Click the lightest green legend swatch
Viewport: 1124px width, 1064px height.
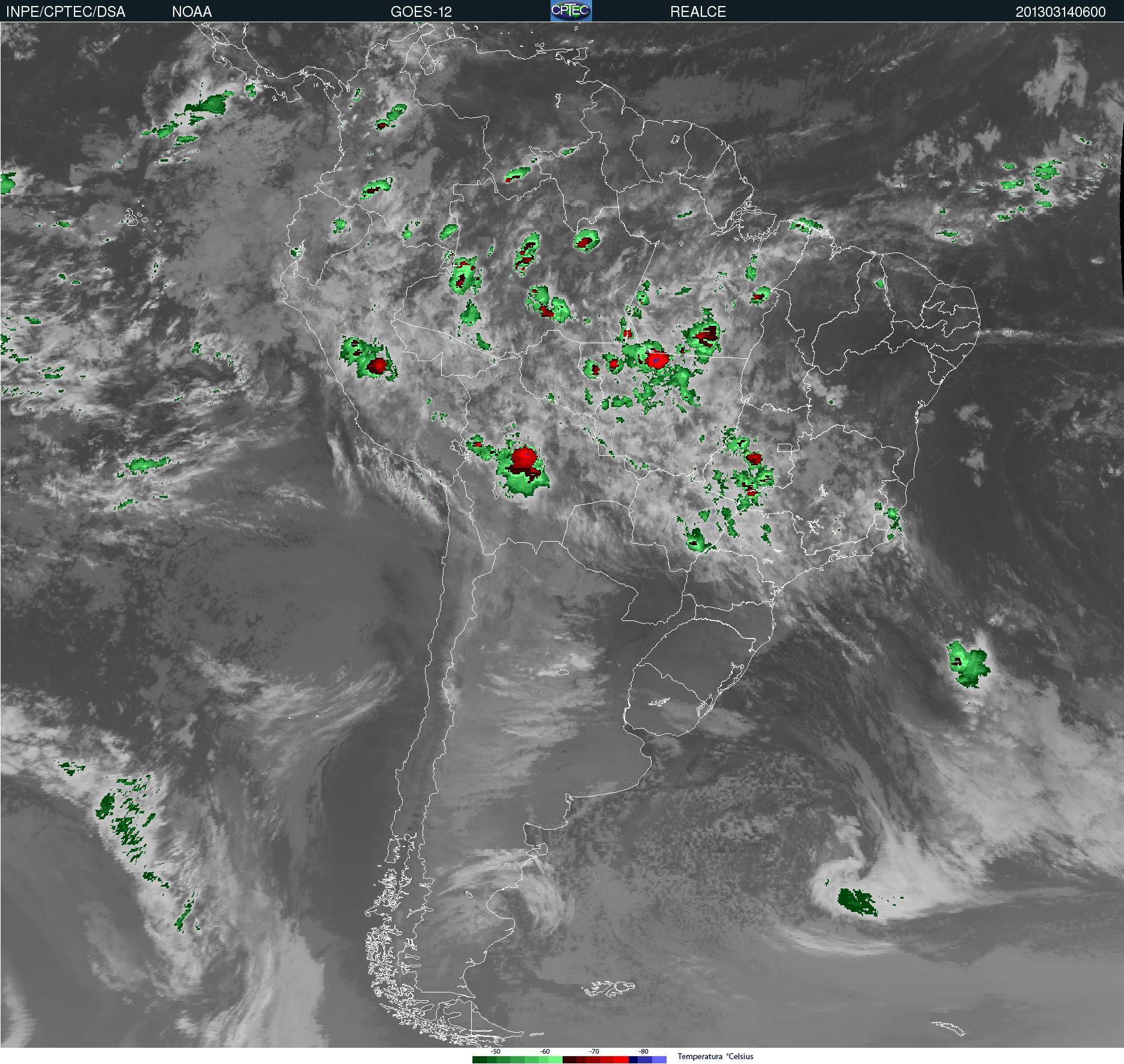tap(555, 1060)
